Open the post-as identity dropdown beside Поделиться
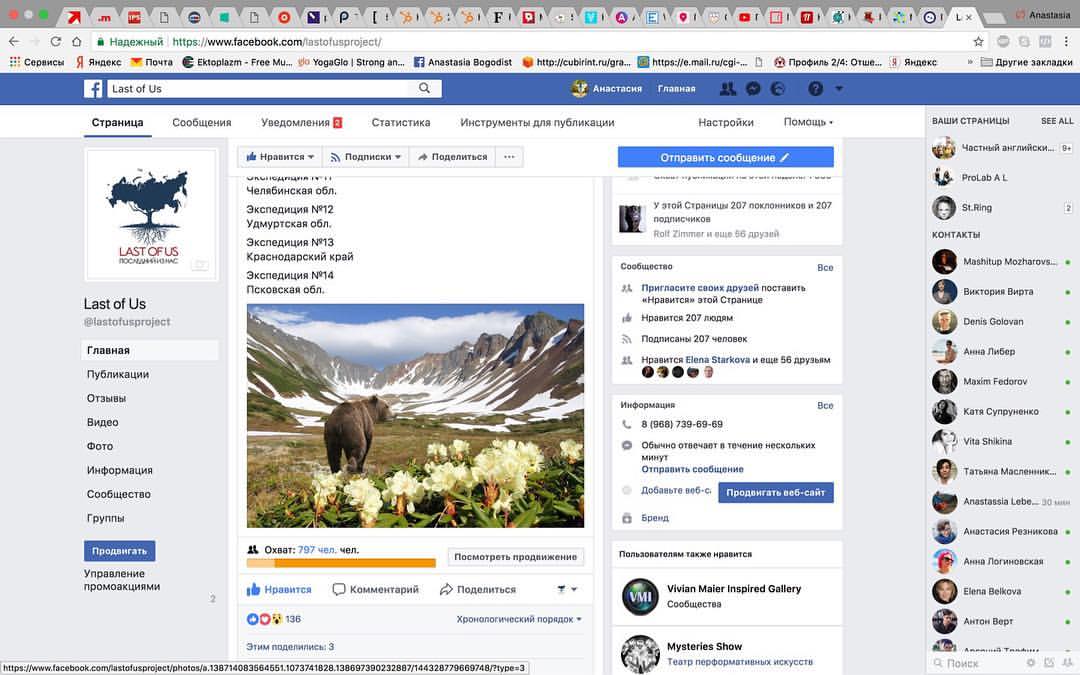This screenshot has width=1080, height=675. 567,590
